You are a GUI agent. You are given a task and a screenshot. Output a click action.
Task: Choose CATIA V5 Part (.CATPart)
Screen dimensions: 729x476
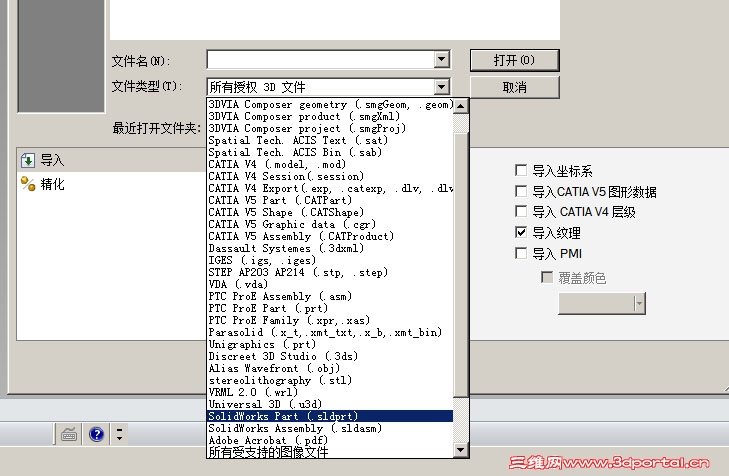coord(330,200)
